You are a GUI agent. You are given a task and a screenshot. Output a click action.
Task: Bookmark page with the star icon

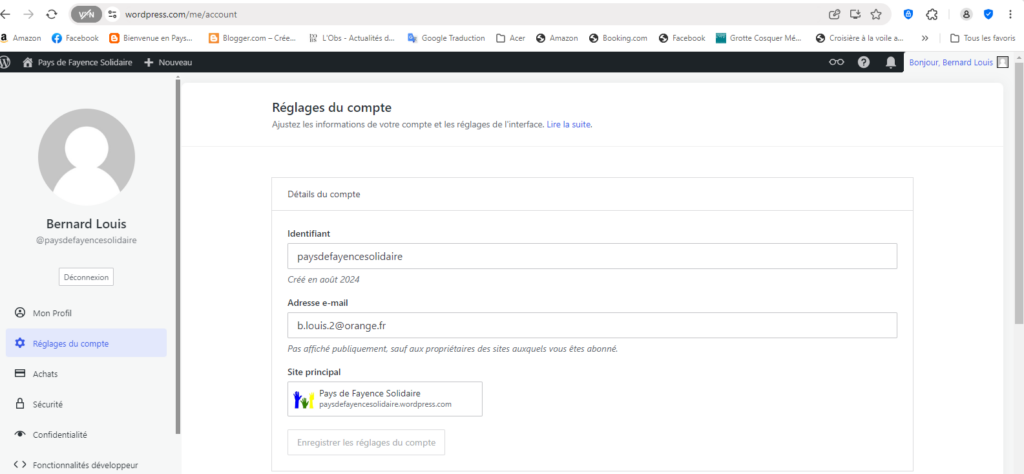[x=876, y=14]
